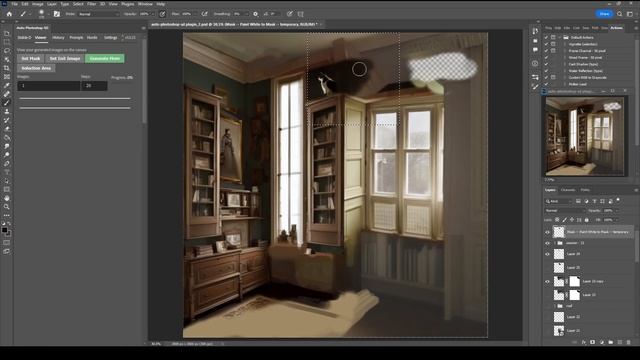This screenshot has height=360, width=640.
Task: Select the Object Selection tool
Action: pyautogui.click(x=7, y=60)
